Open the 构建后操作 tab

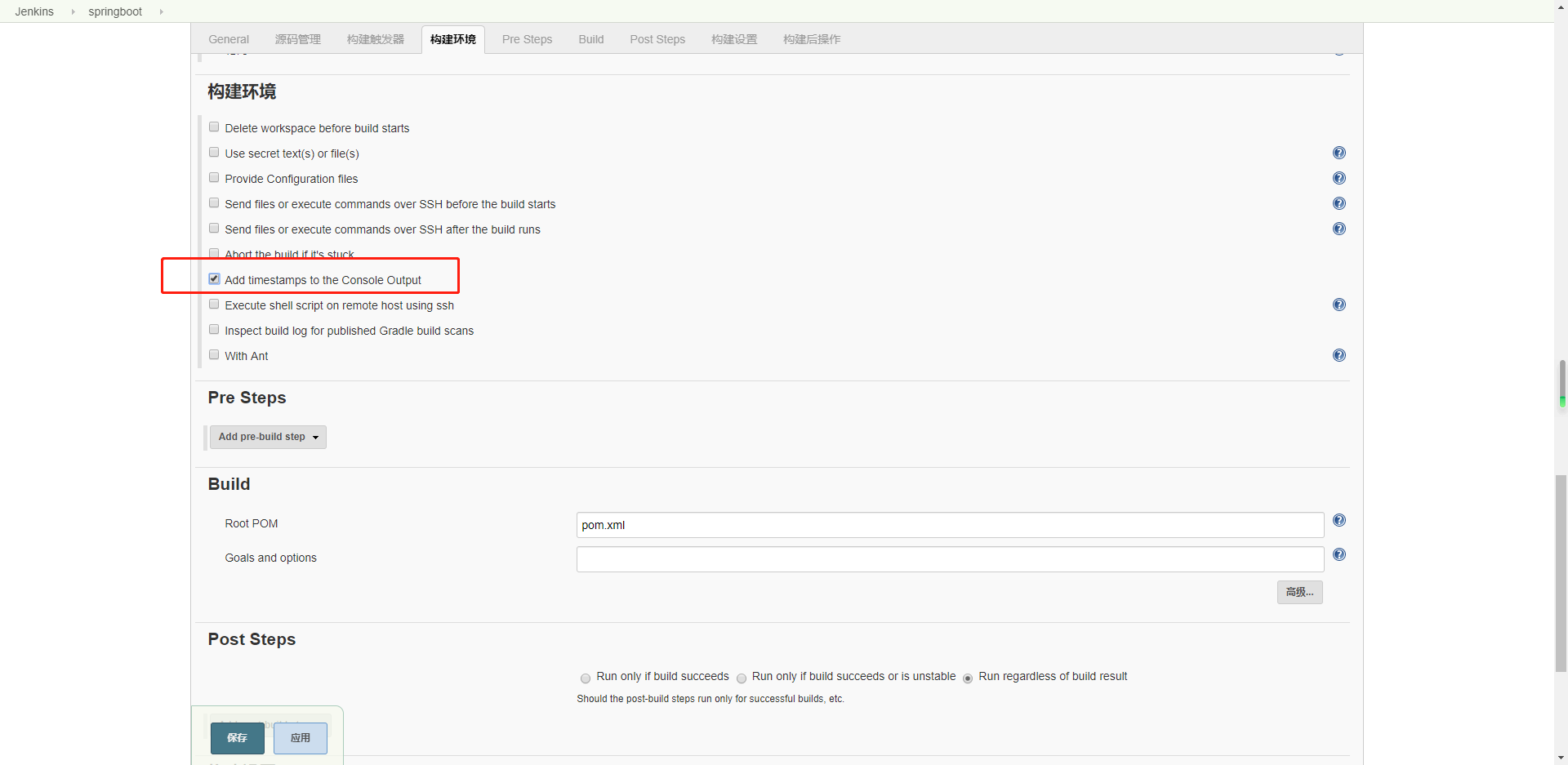[812, 39]
